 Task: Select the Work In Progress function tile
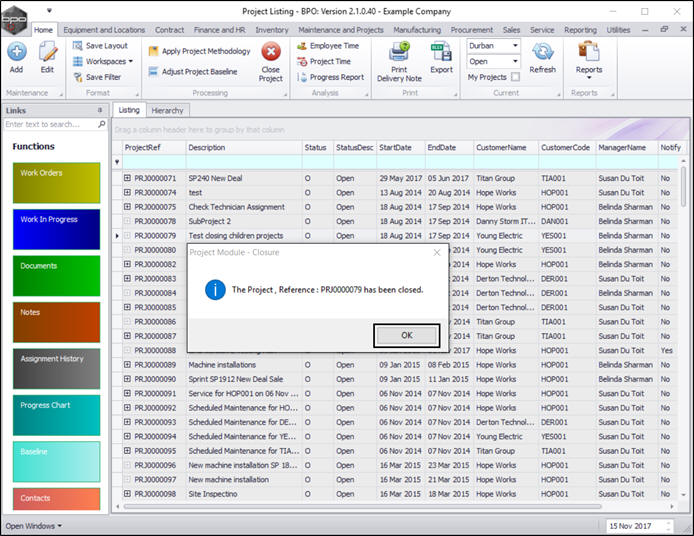[x=56, y=227]
